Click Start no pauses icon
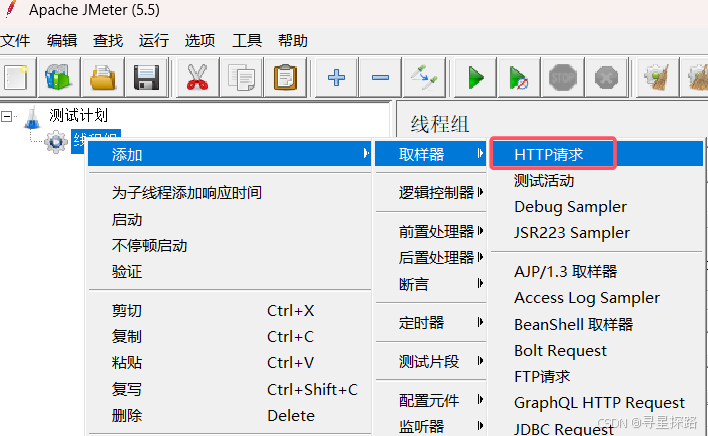The image size is (708, 436). pyautogui.click(x=518, y=78)
